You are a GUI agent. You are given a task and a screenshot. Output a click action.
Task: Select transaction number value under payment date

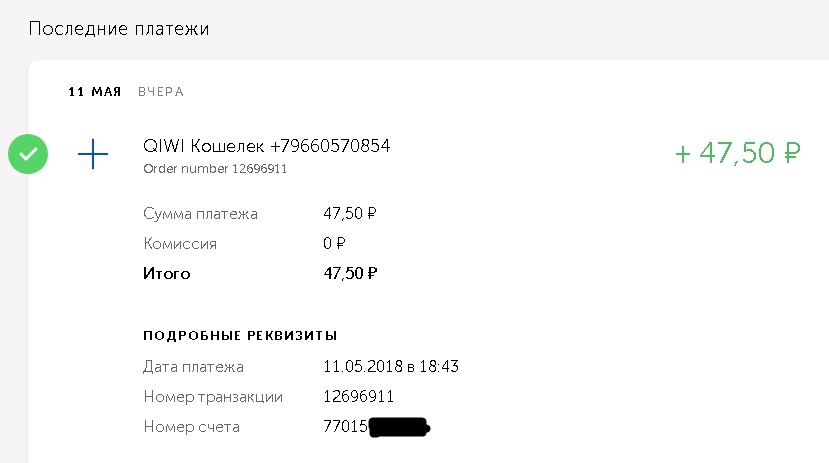point(359,397)
